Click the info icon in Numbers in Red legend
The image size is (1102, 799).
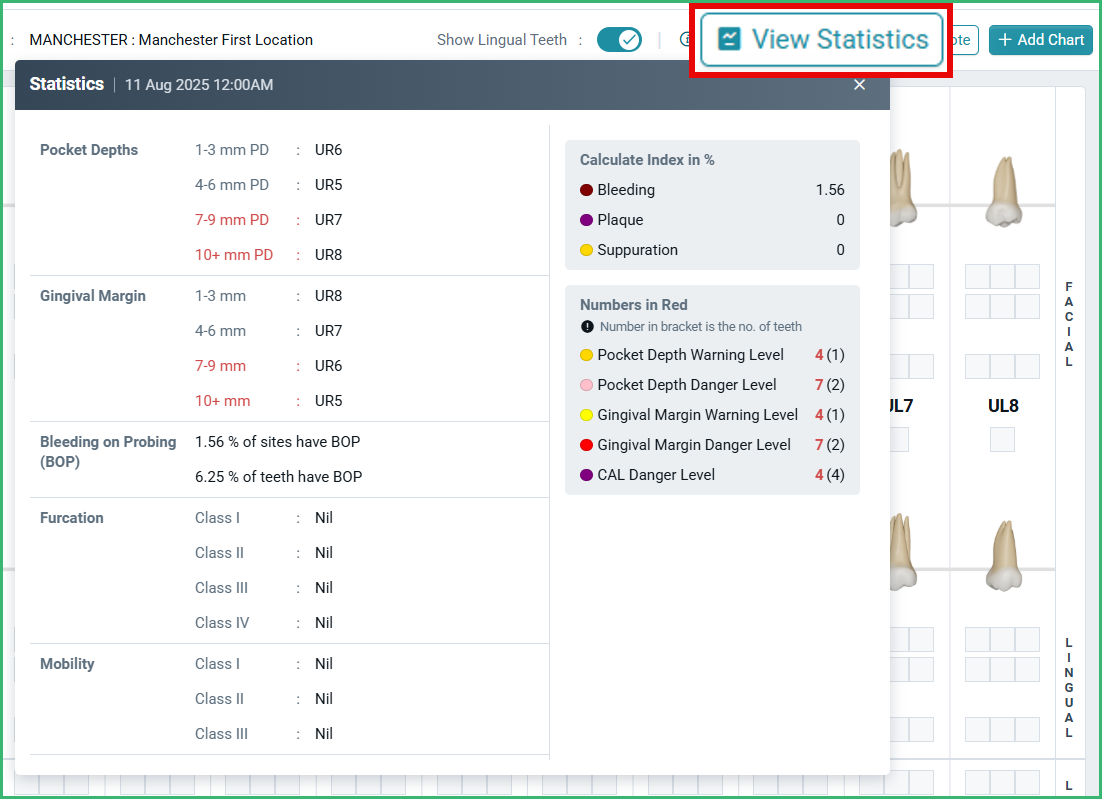(587, 326)
